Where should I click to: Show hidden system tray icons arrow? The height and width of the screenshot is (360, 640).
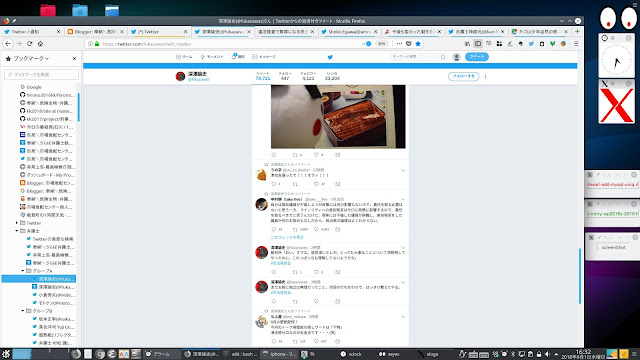pyautogui.click(x=556, y=354)
